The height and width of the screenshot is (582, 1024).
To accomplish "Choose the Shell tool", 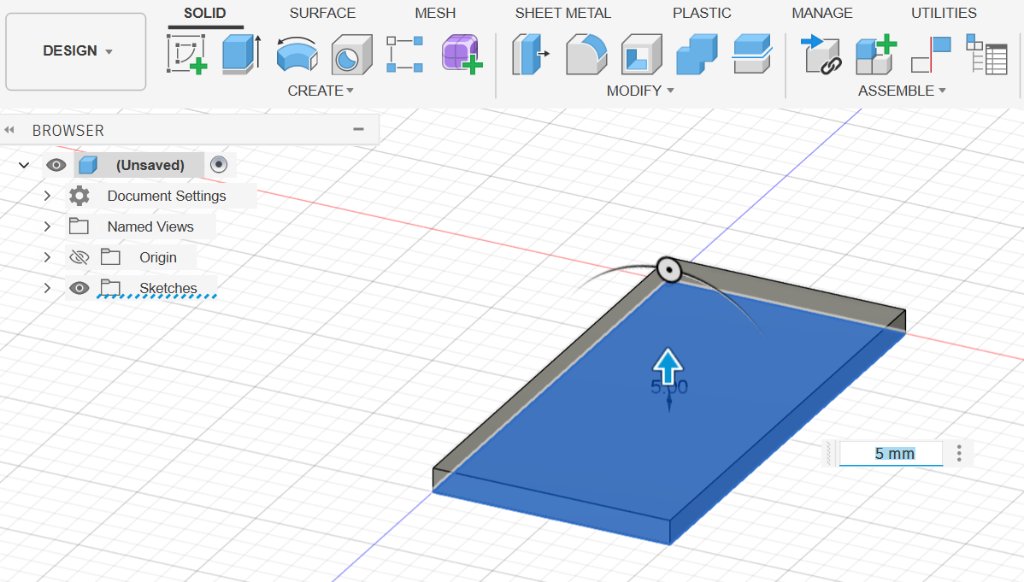I will point(641,54).
